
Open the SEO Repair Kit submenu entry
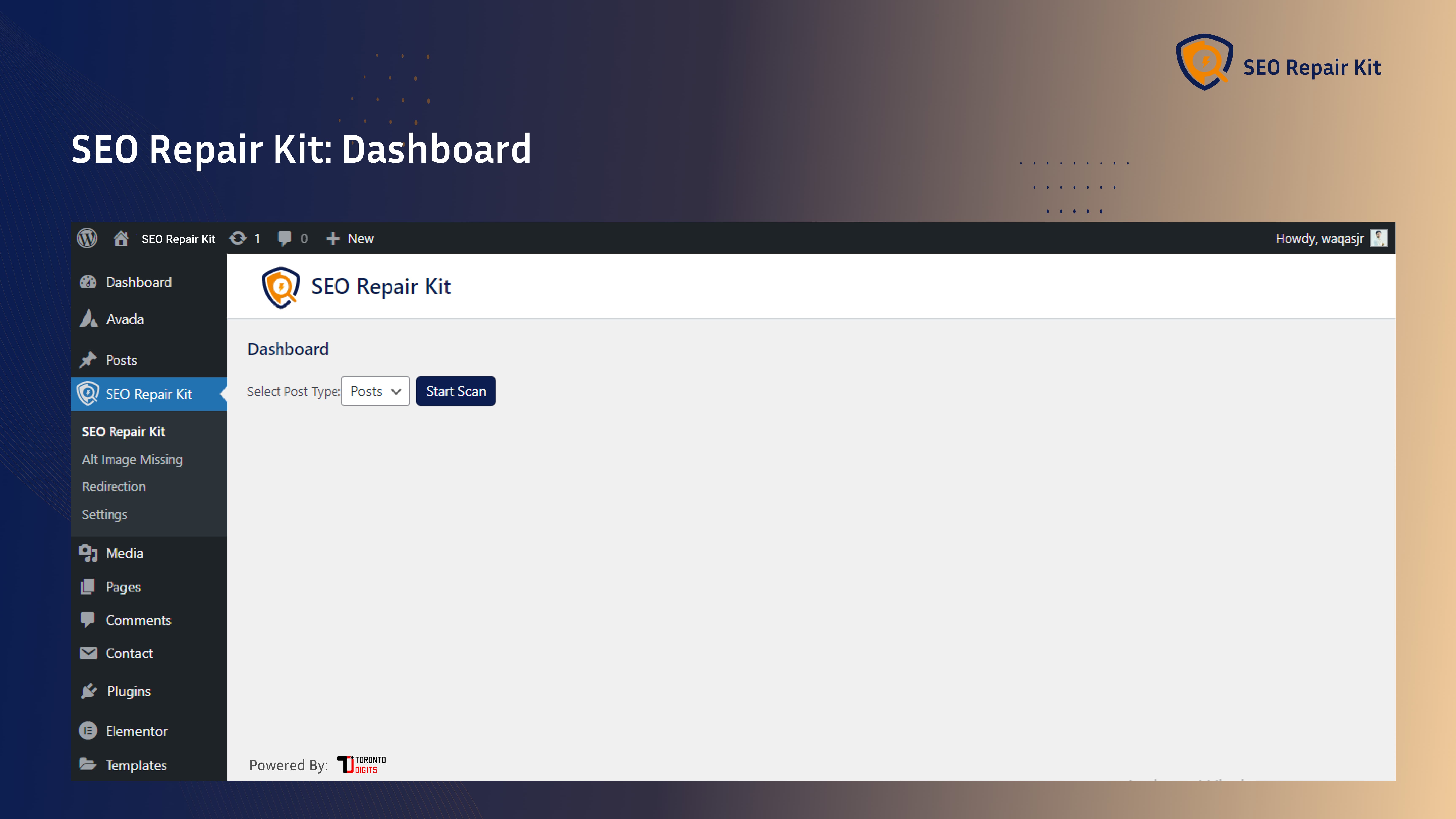123,432
